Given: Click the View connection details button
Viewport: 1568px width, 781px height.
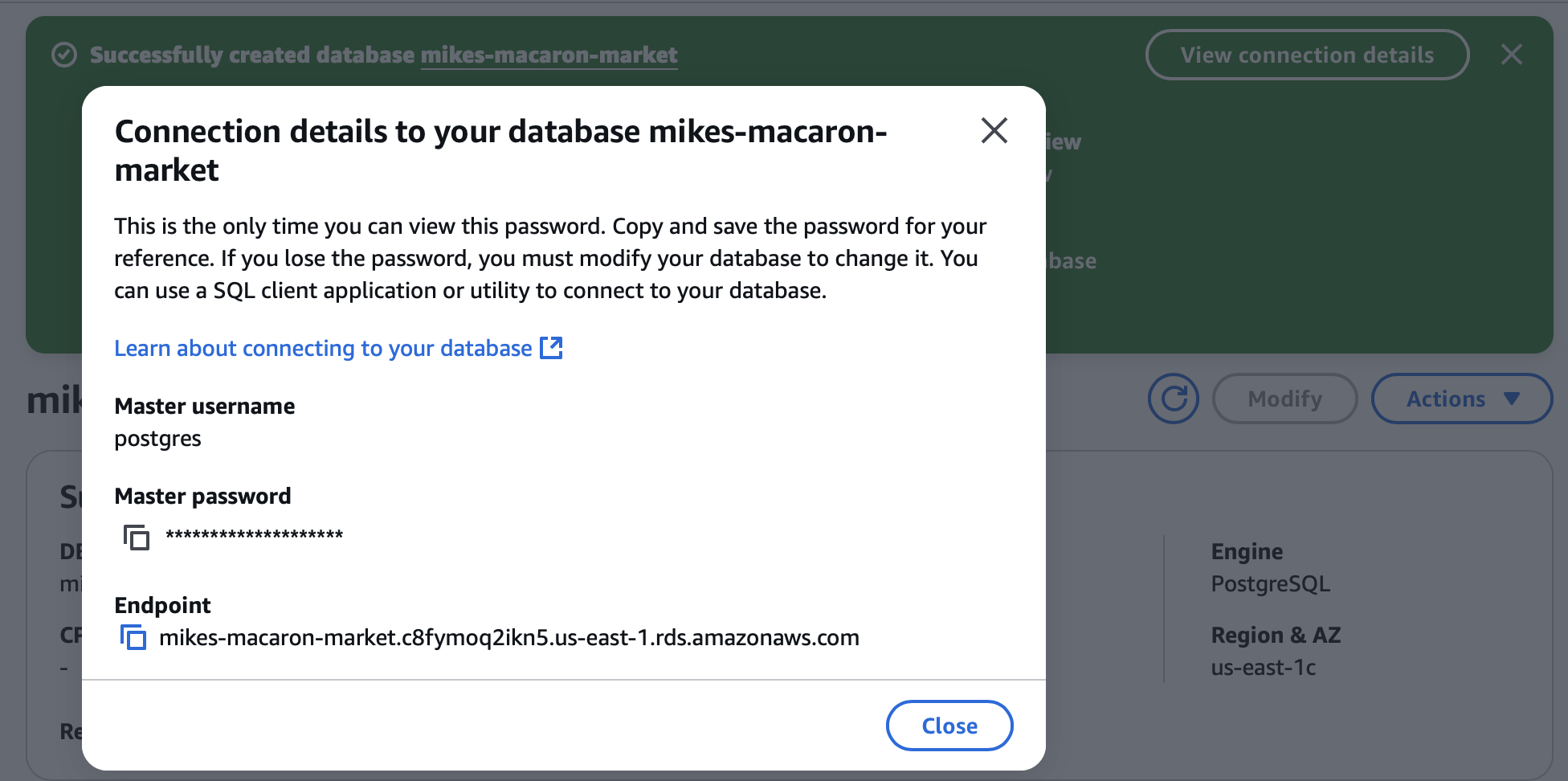Looking at the screenshot, I should click(1306, 55).
